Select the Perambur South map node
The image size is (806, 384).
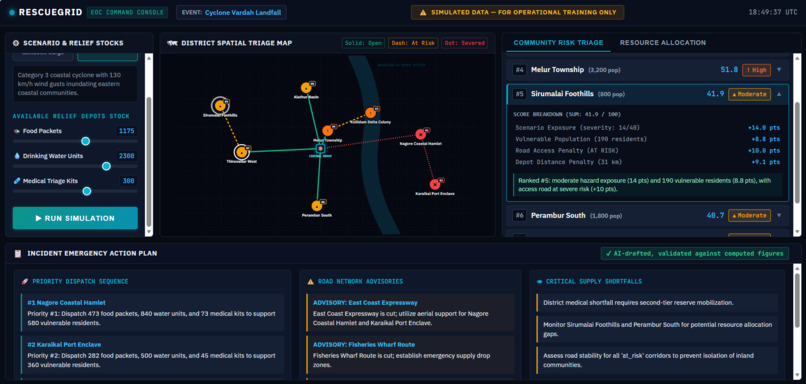point(317,206)
